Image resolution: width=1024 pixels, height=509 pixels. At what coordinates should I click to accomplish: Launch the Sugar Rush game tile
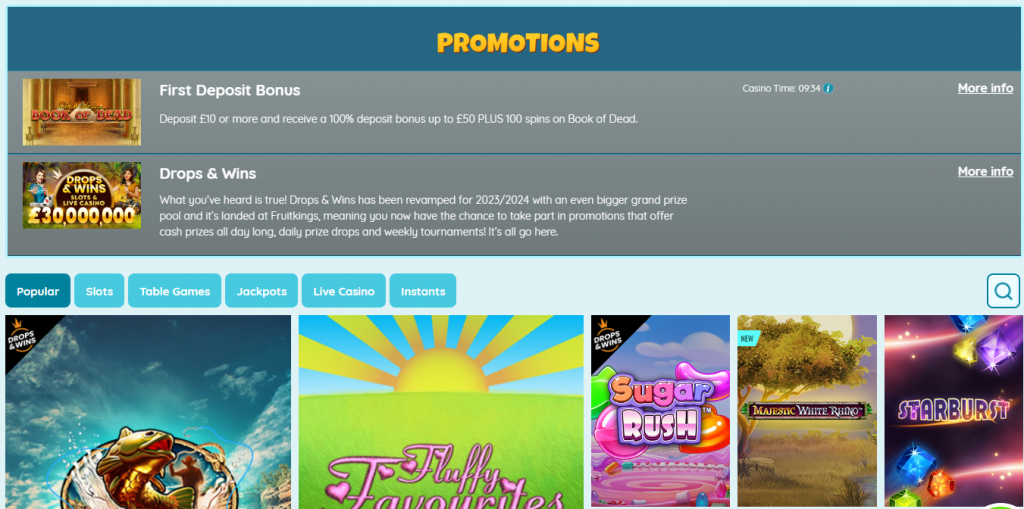pyautogui.click(x=660, y=411)
